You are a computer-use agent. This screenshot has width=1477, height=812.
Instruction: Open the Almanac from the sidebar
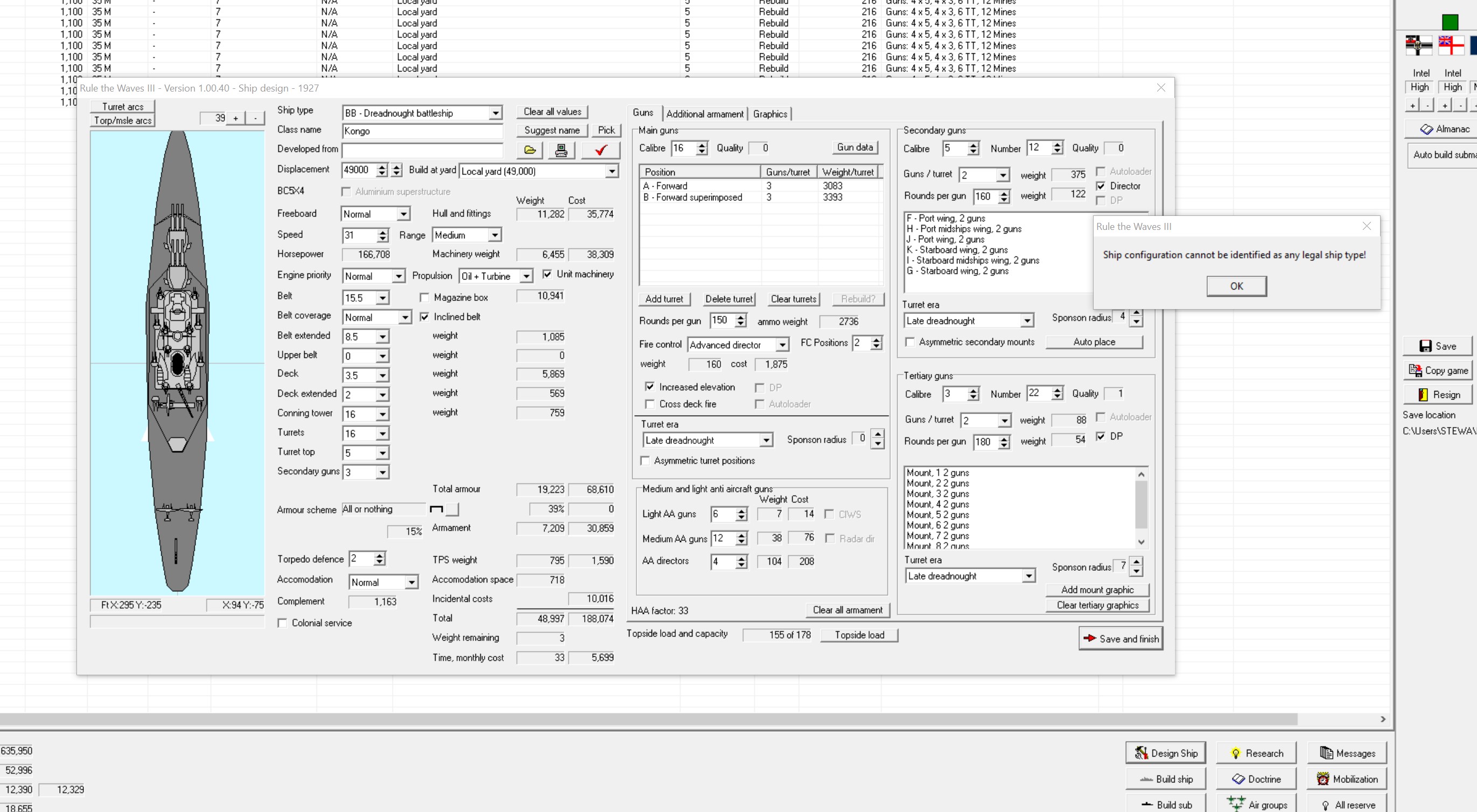click(1444, 130)
